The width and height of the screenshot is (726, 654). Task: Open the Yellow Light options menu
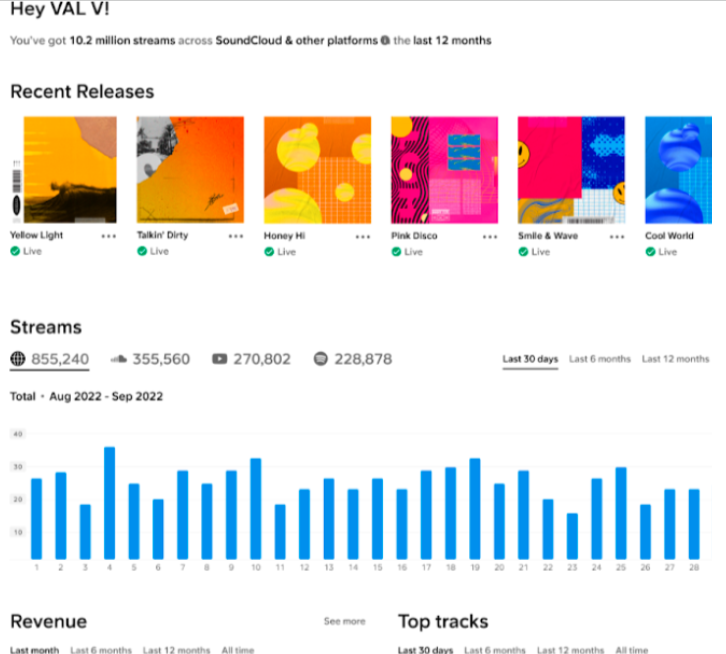coord(109,236)
